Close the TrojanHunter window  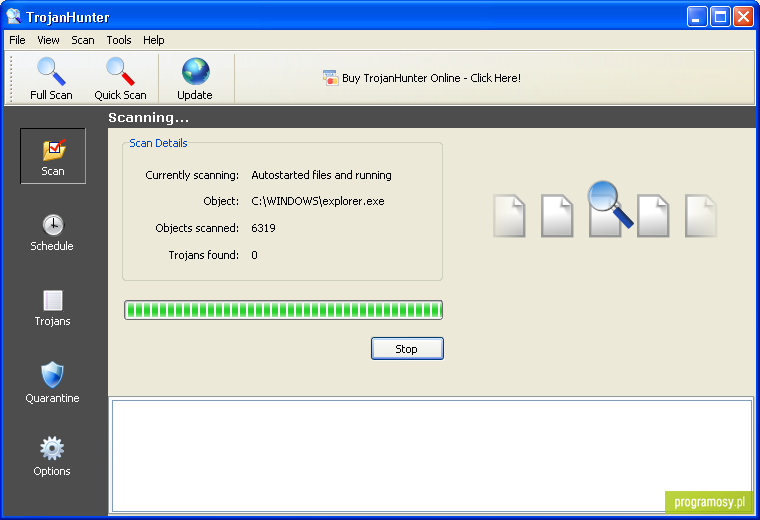coord(743,17)
